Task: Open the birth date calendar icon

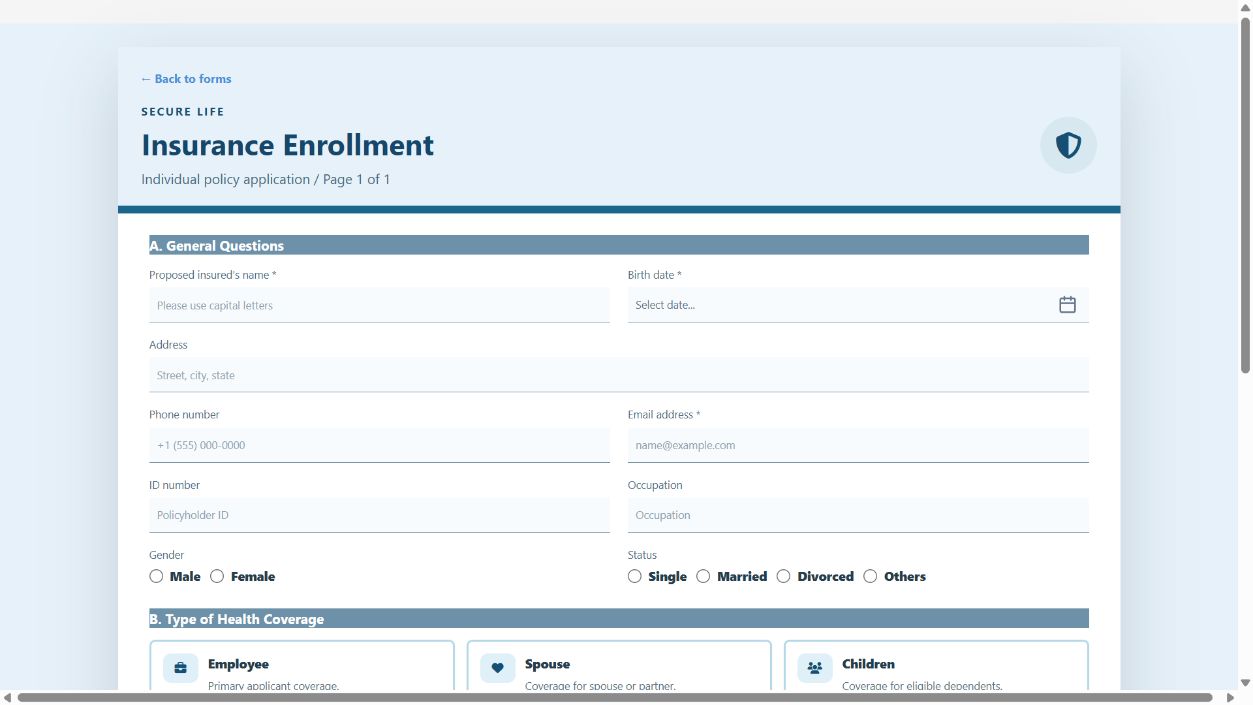Action: (1067, 305)
